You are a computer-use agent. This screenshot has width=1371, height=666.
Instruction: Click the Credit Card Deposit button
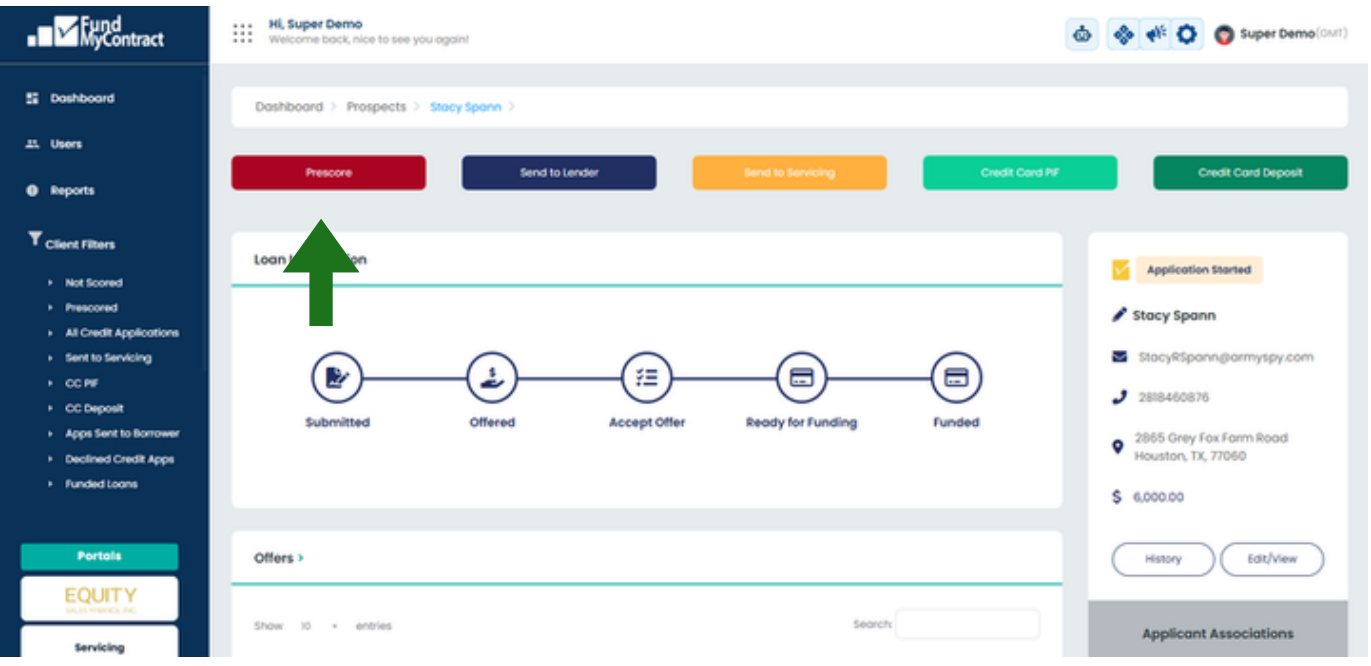click(x=1250, y=173)
